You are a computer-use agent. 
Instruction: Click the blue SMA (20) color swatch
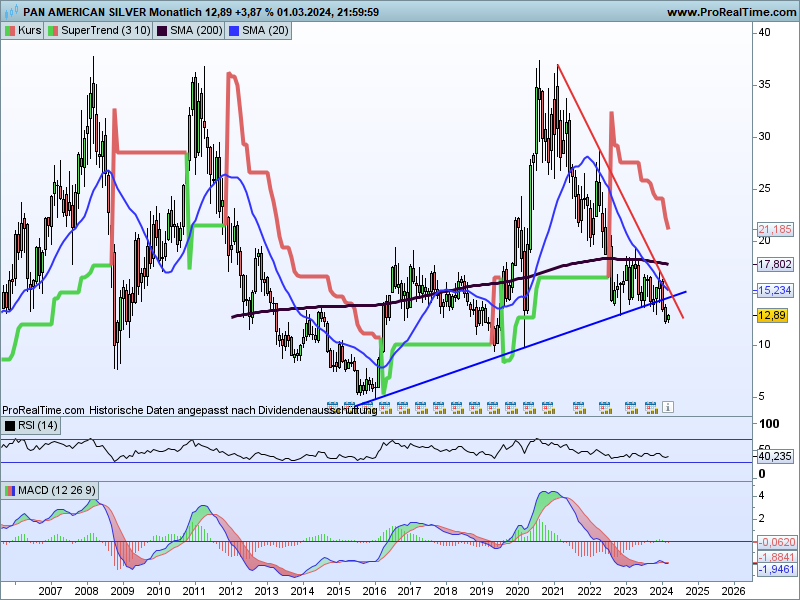234,31
